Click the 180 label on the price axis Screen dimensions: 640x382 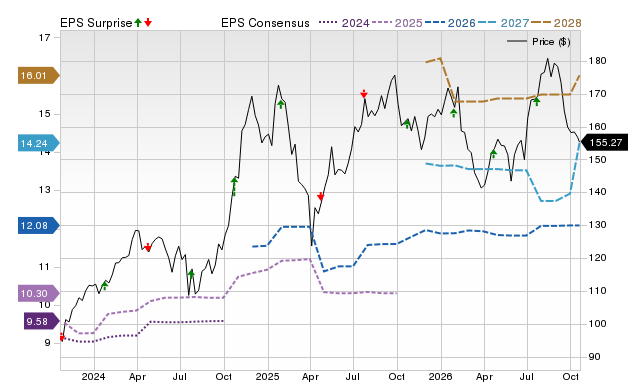pos(598,61)
